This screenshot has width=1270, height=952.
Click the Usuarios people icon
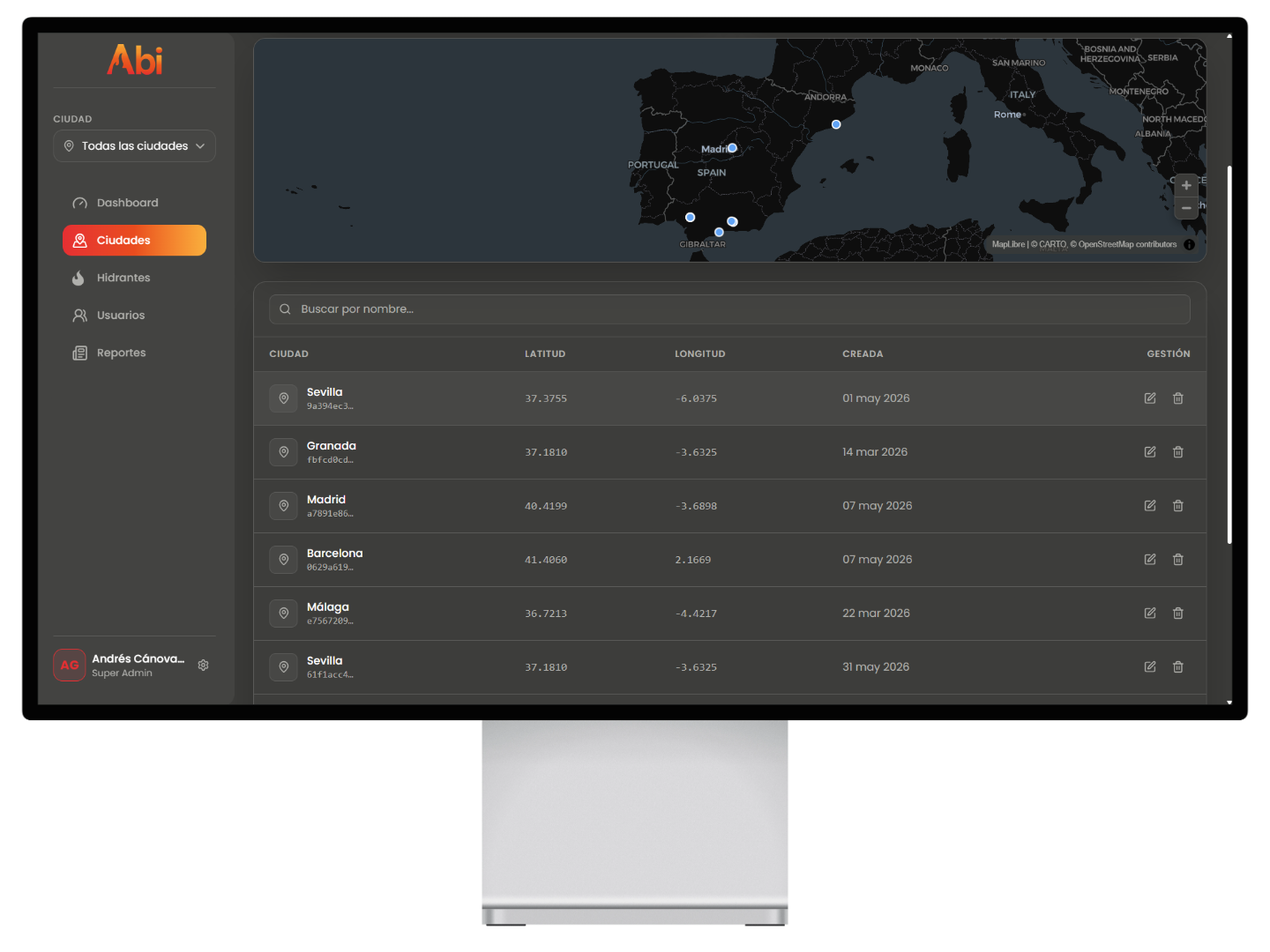[79, 316]
